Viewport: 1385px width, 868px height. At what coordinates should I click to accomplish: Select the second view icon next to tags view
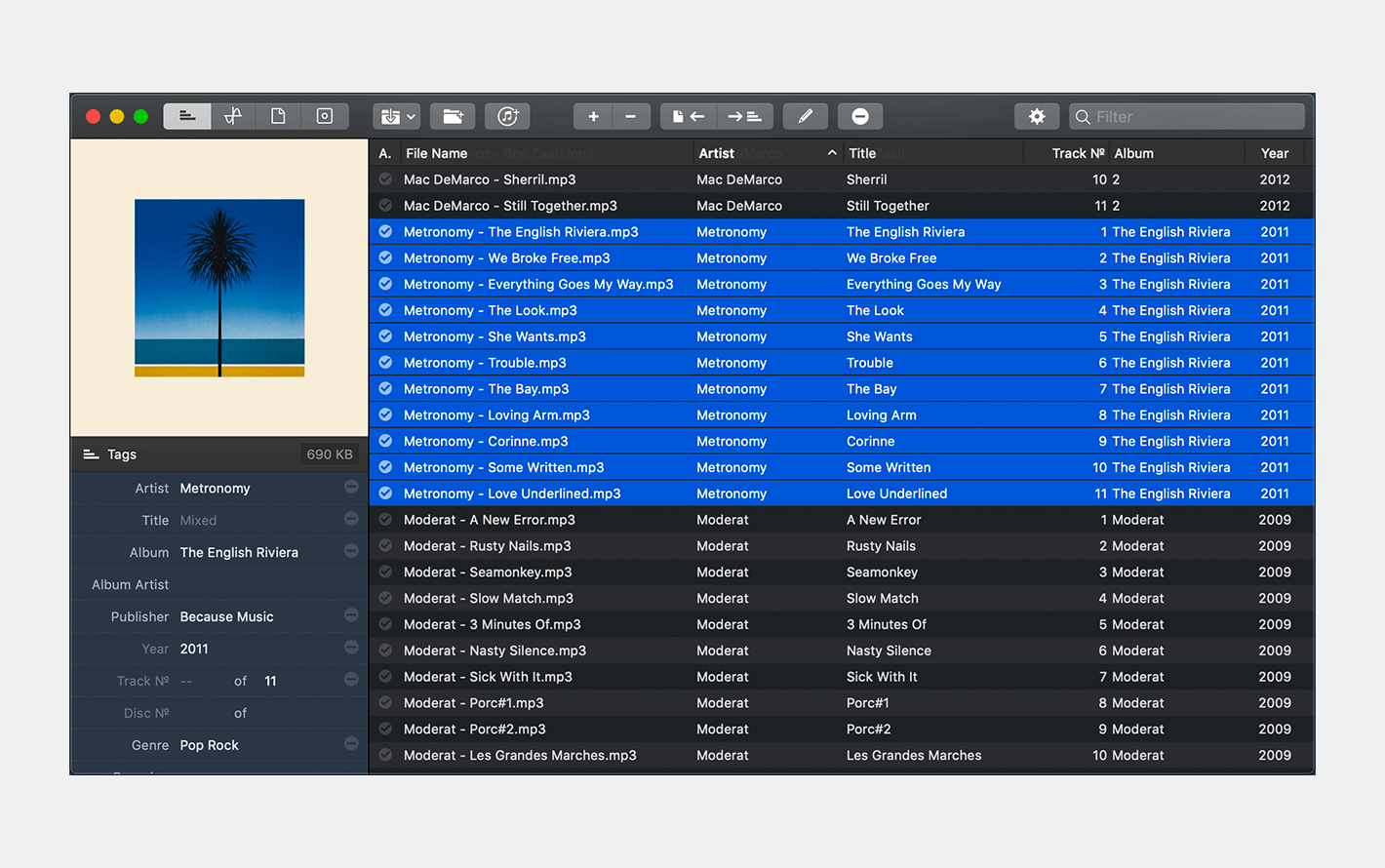(x=233, y=116)
